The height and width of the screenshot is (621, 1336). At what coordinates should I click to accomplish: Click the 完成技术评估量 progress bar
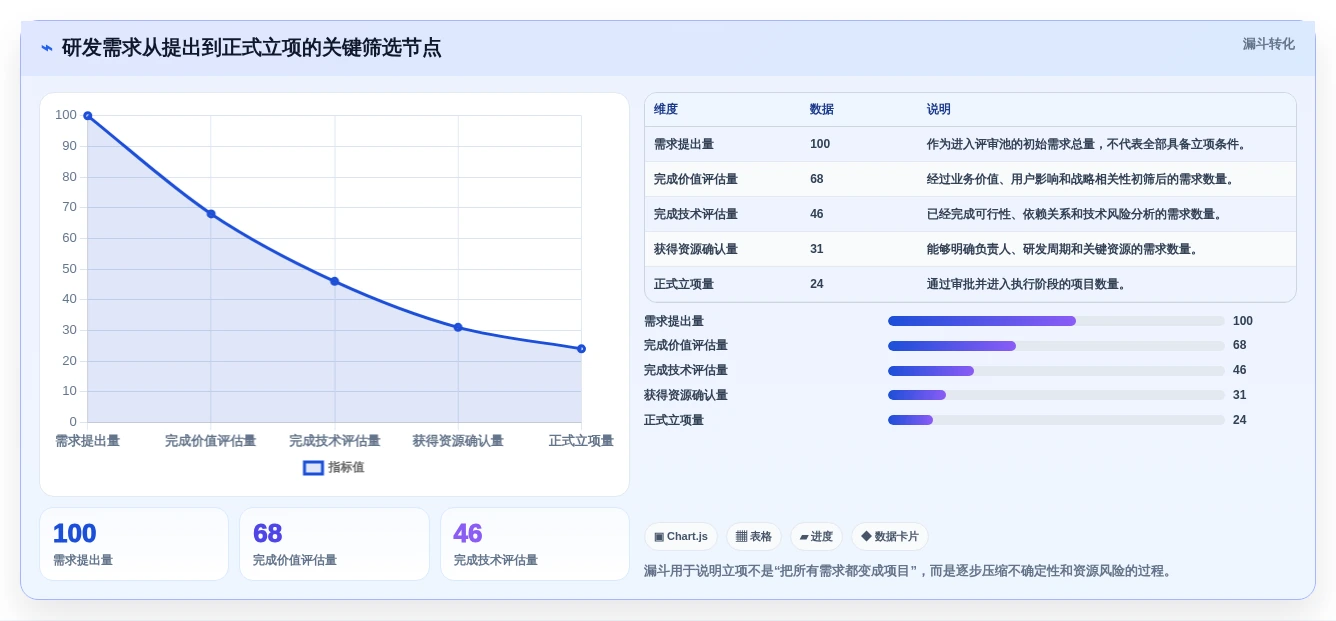pos(1056,371)
